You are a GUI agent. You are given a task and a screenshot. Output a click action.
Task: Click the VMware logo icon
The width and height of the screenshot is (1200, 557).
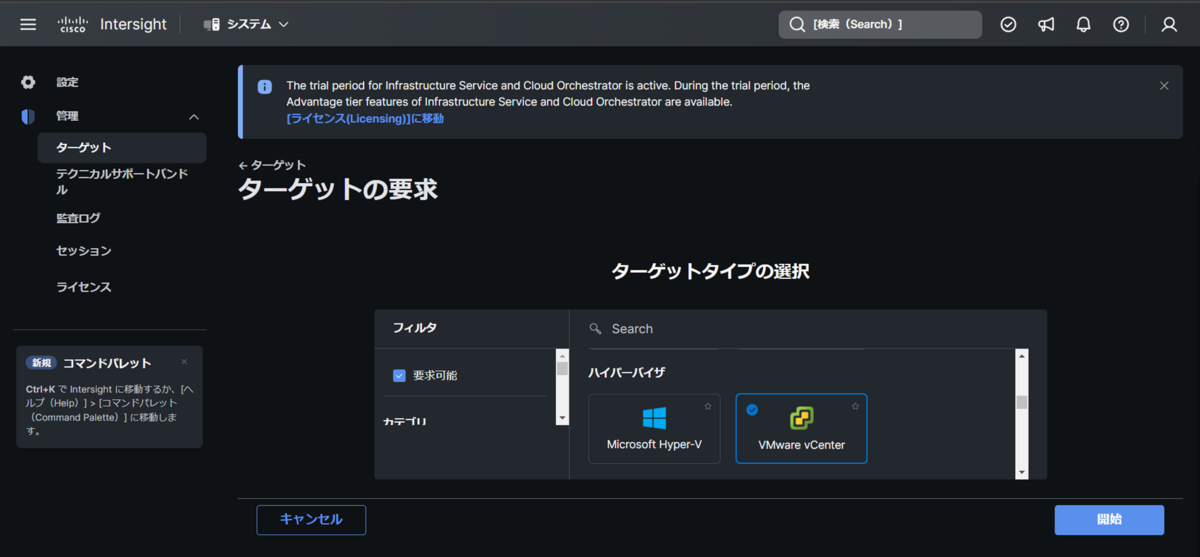[x=801, y=418]
